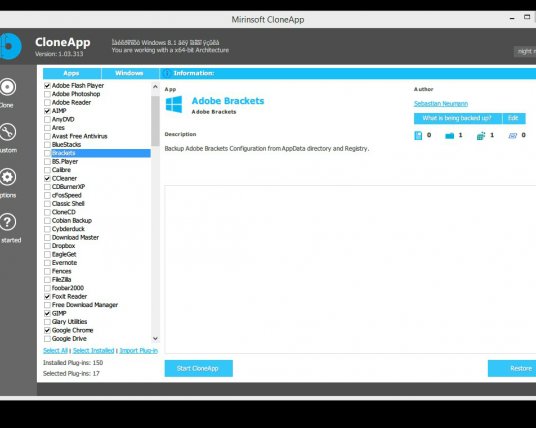Viewport: 536px width, 428px height.
Task: Click the CloneApp logo icon
Action: pyautogui.click(x=10, y=46)
